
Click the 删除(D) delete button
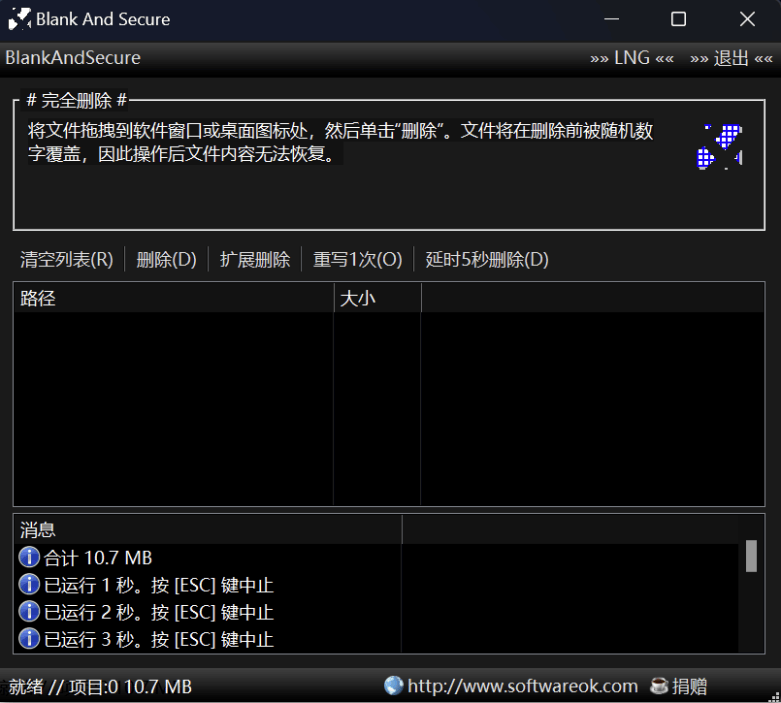166,260
